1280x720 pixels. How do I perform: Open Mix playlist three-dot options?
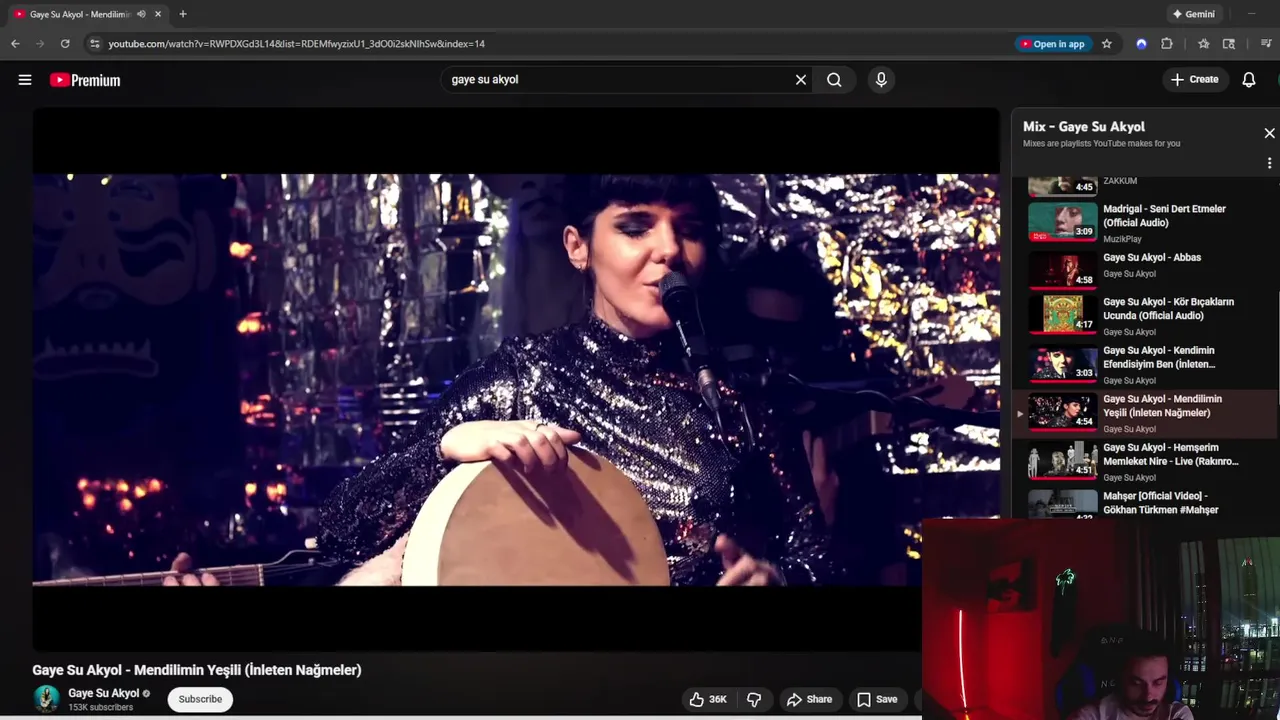tap(1270, 163)
